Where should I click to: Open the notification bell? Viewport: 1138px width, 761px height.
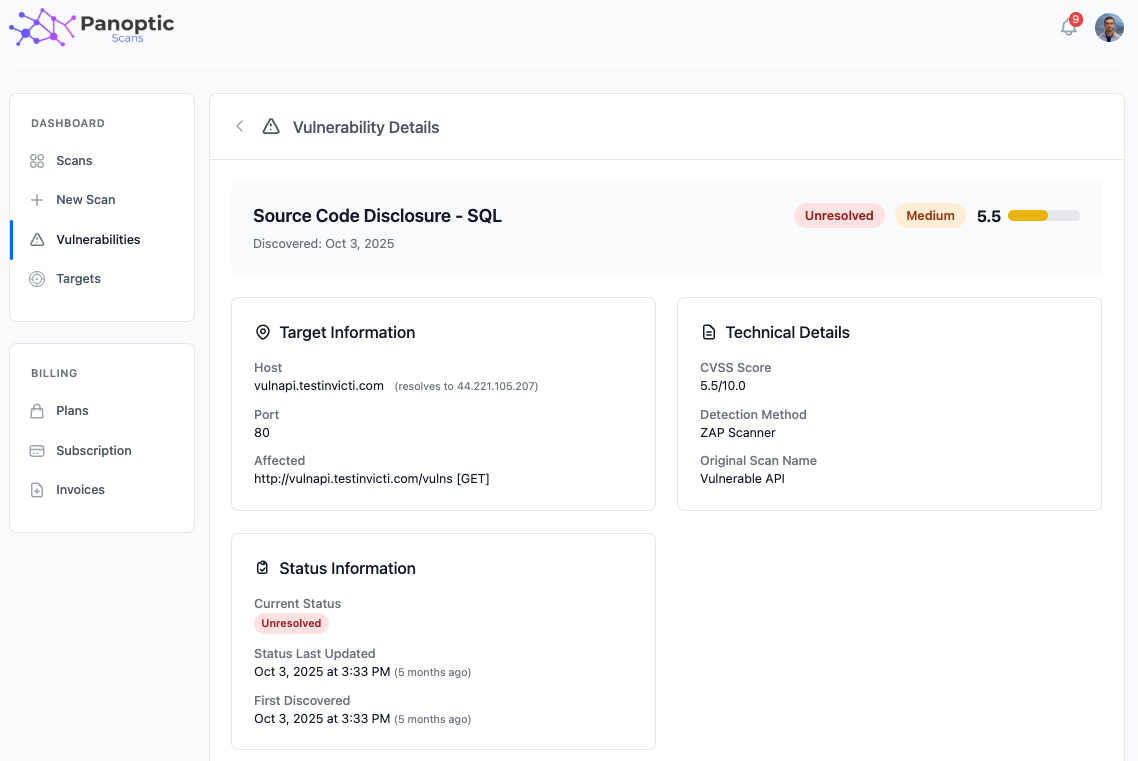[x=1068, y=27]
